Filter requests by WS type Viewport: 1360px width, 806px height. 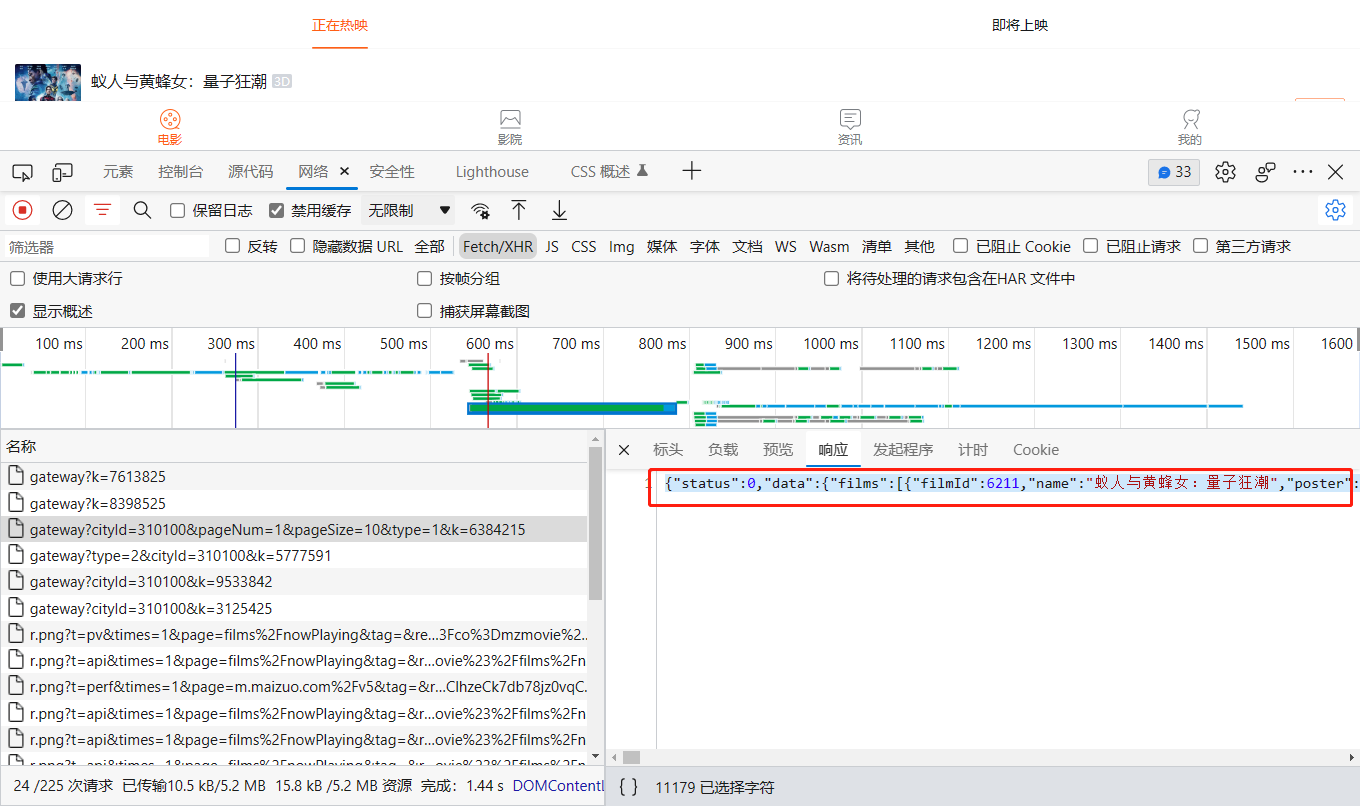(786, 246)
